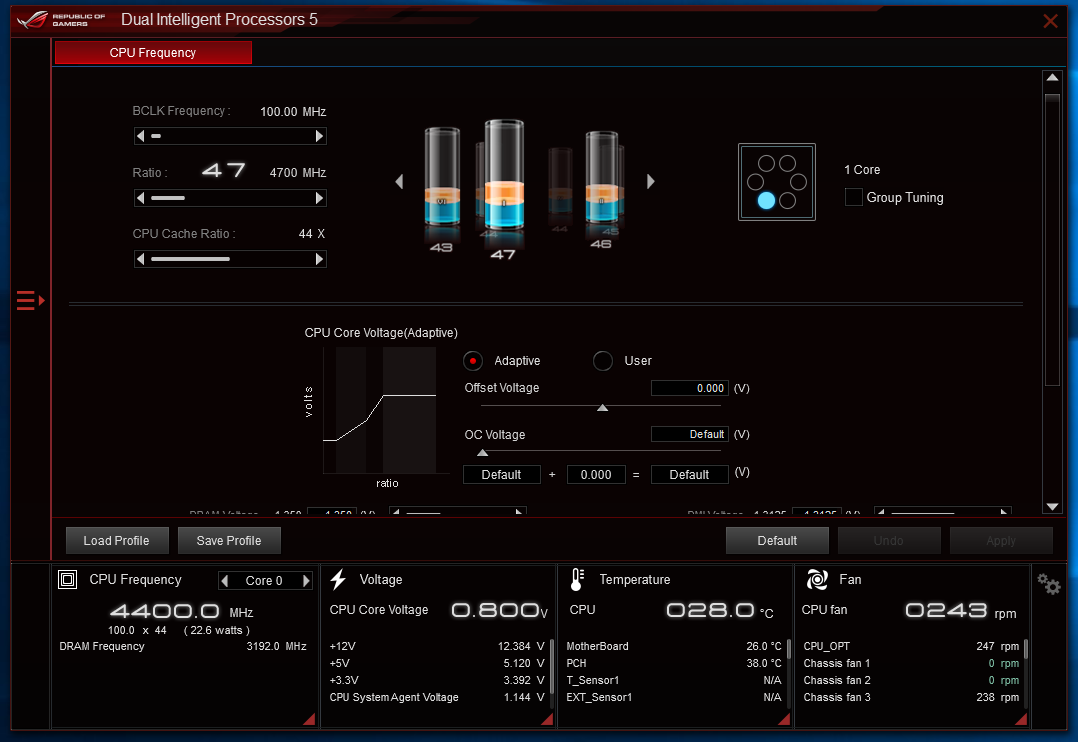Viewport: 1078px width, 742px height.
Task: Click the 4700 MHz ratio value
Action: 298,173
